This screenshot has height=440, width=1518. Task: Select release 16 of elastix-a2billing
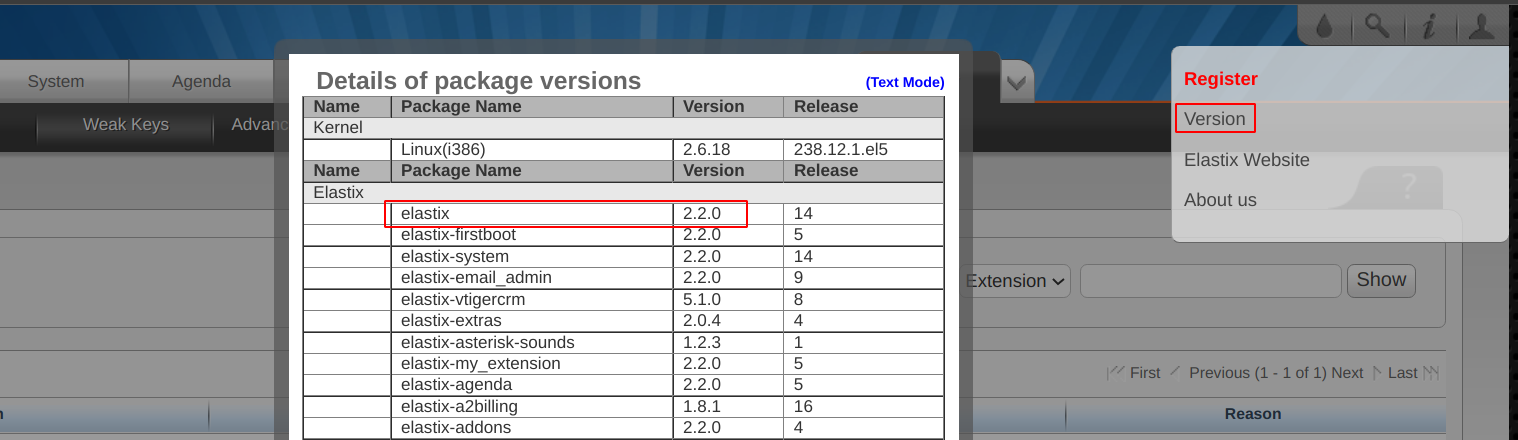[x=803, y=406]
